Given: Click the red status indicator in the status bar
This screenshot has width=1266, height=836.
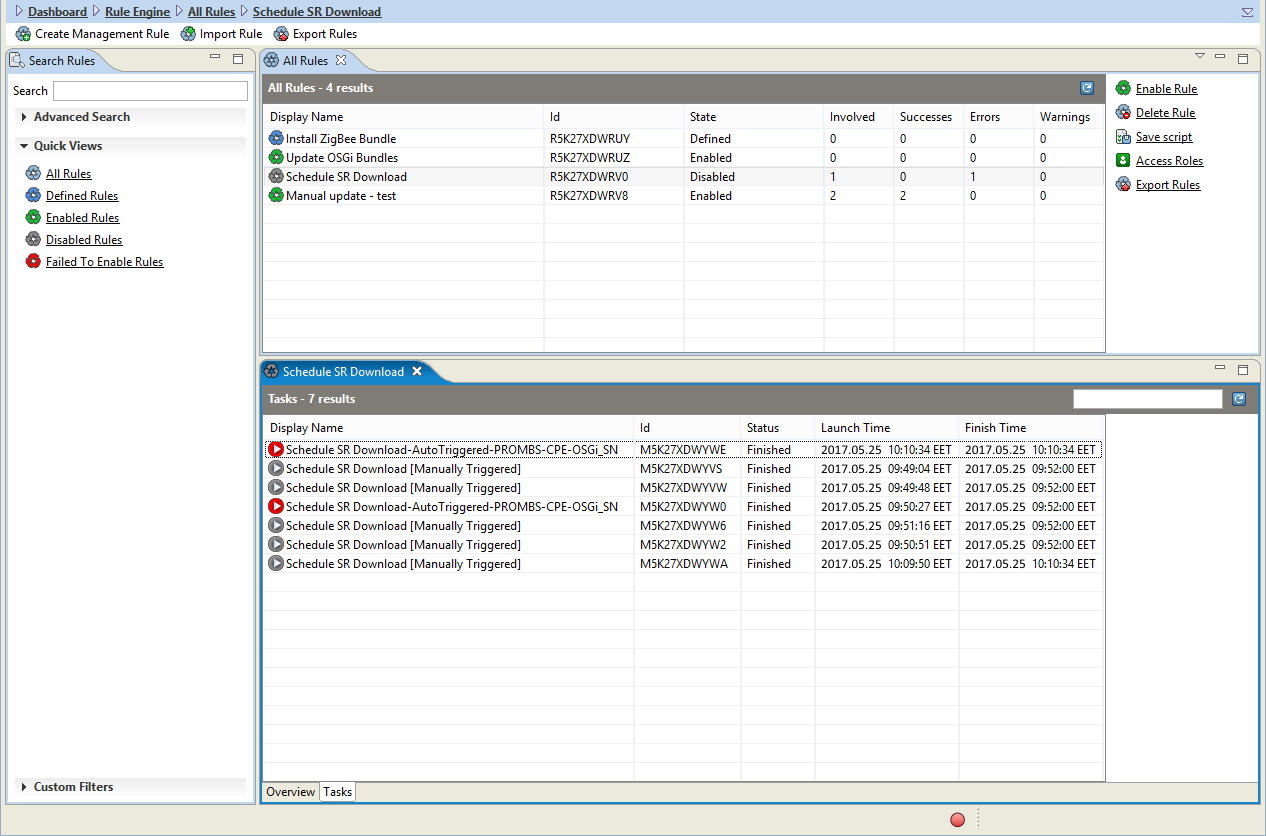Looking at the screenshot, I should (957, 820).
